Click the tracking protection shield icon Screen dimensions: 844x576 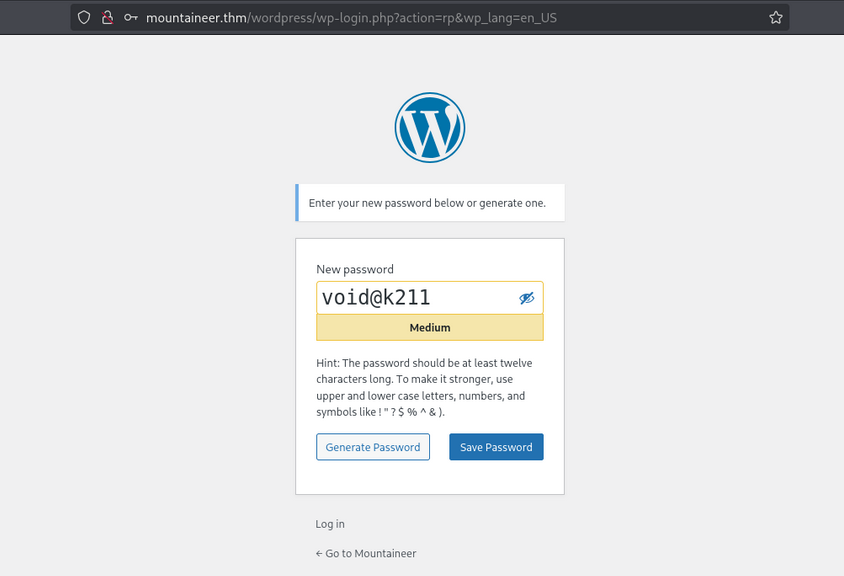(x=84, y=17)
